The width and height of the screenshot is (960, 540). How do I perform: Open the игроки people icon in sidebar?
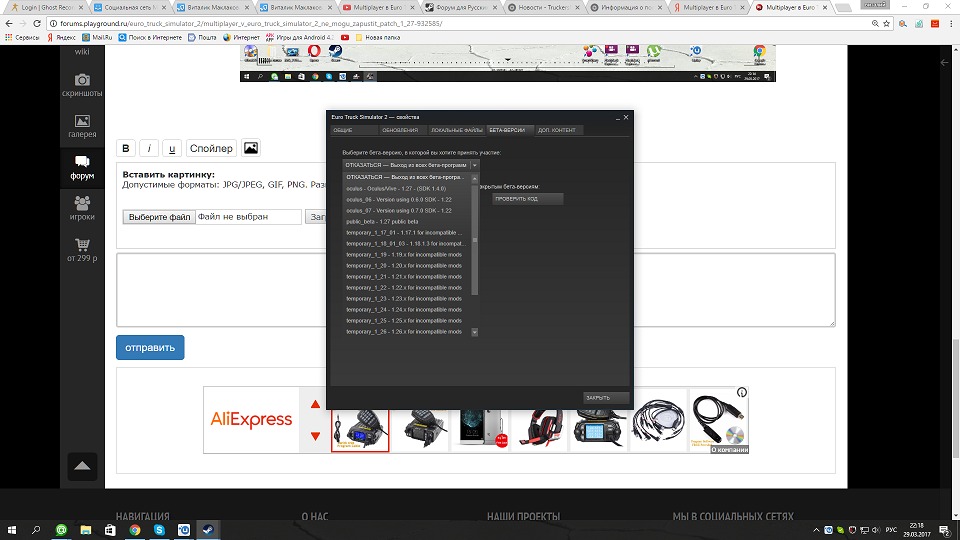[x=82, y=203]
